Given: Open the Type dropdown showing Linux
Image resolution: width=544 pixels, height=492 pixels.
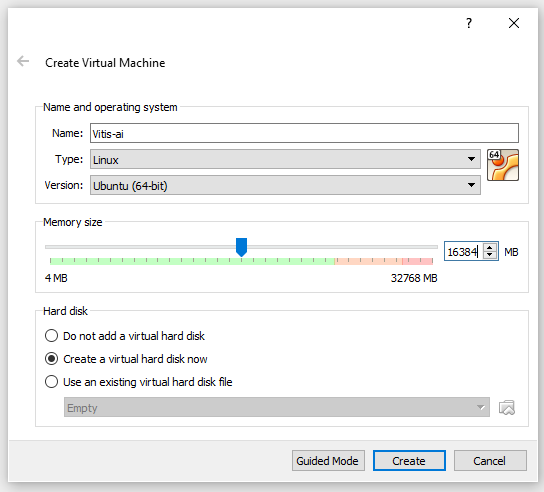Looking at the screenshot, I should [285, 159].
